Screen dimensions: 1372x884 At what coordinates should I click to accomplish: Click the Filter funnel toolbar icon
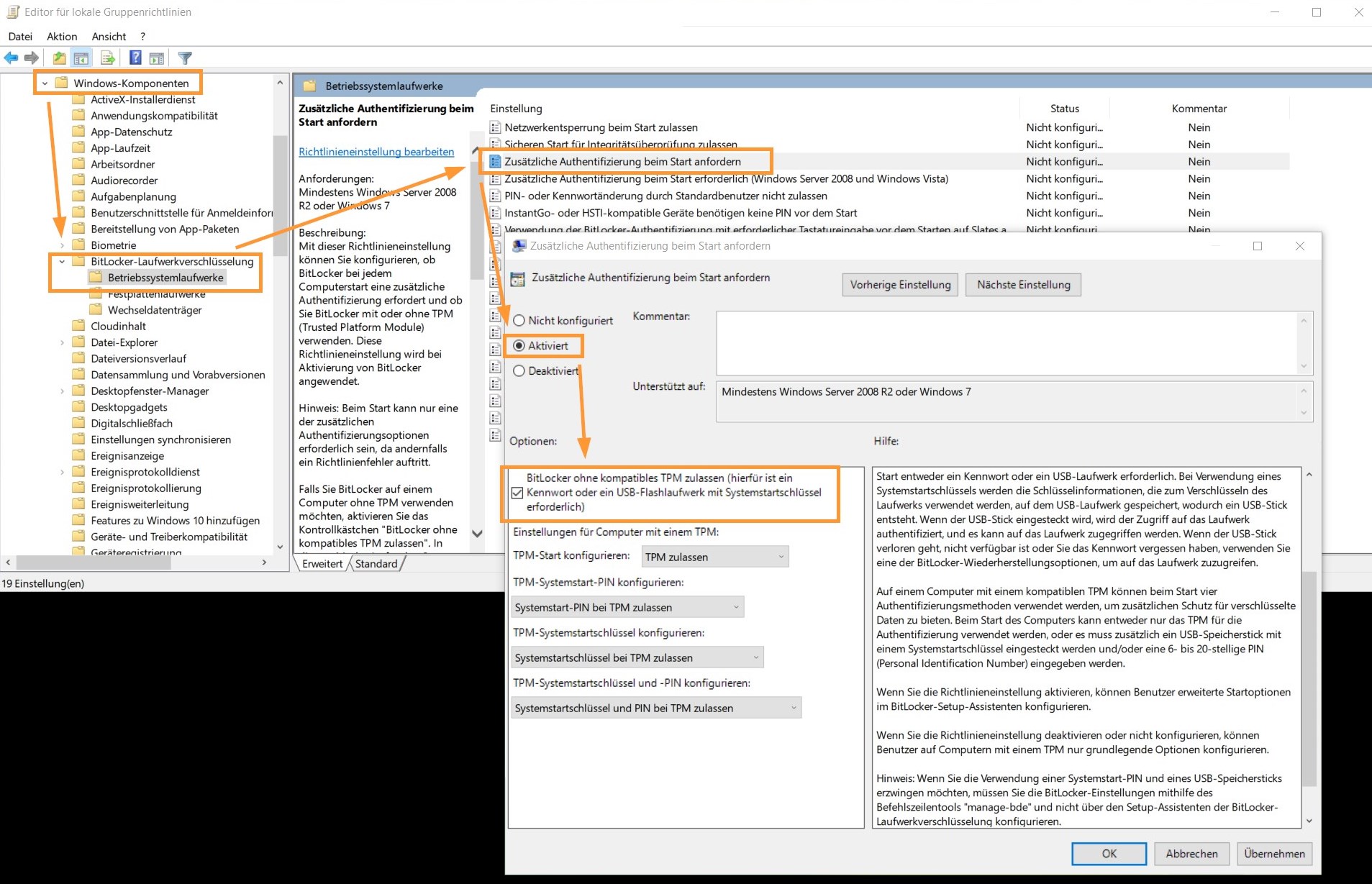pos(185,58)
